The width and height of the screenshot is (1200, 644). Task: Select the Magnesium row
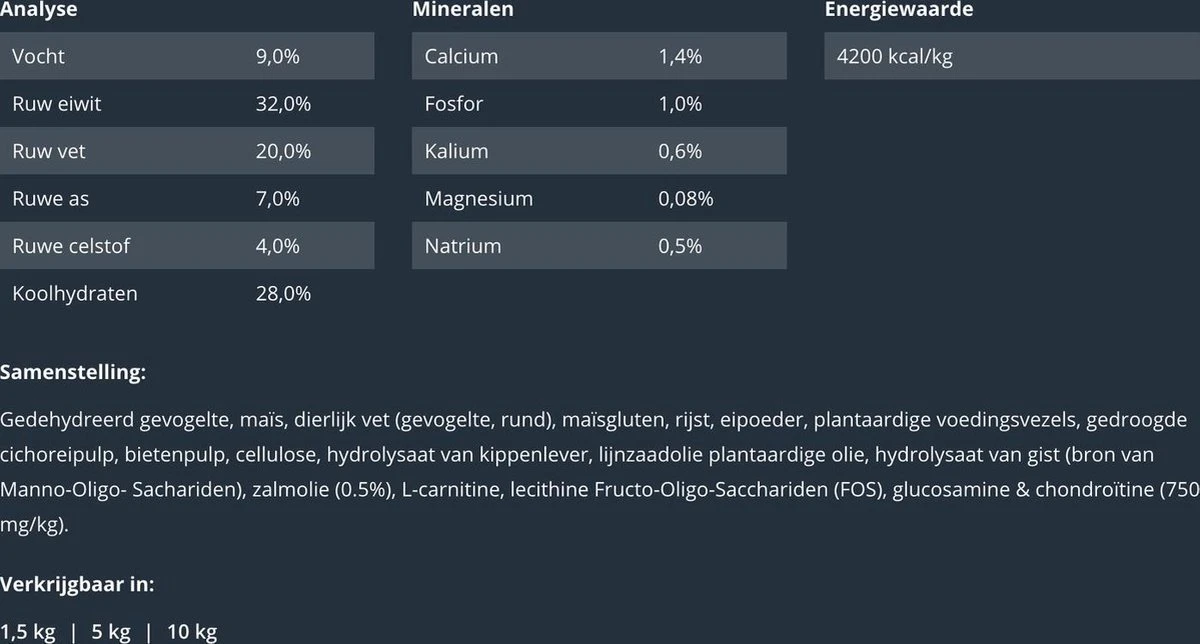(x=598, y=199)
